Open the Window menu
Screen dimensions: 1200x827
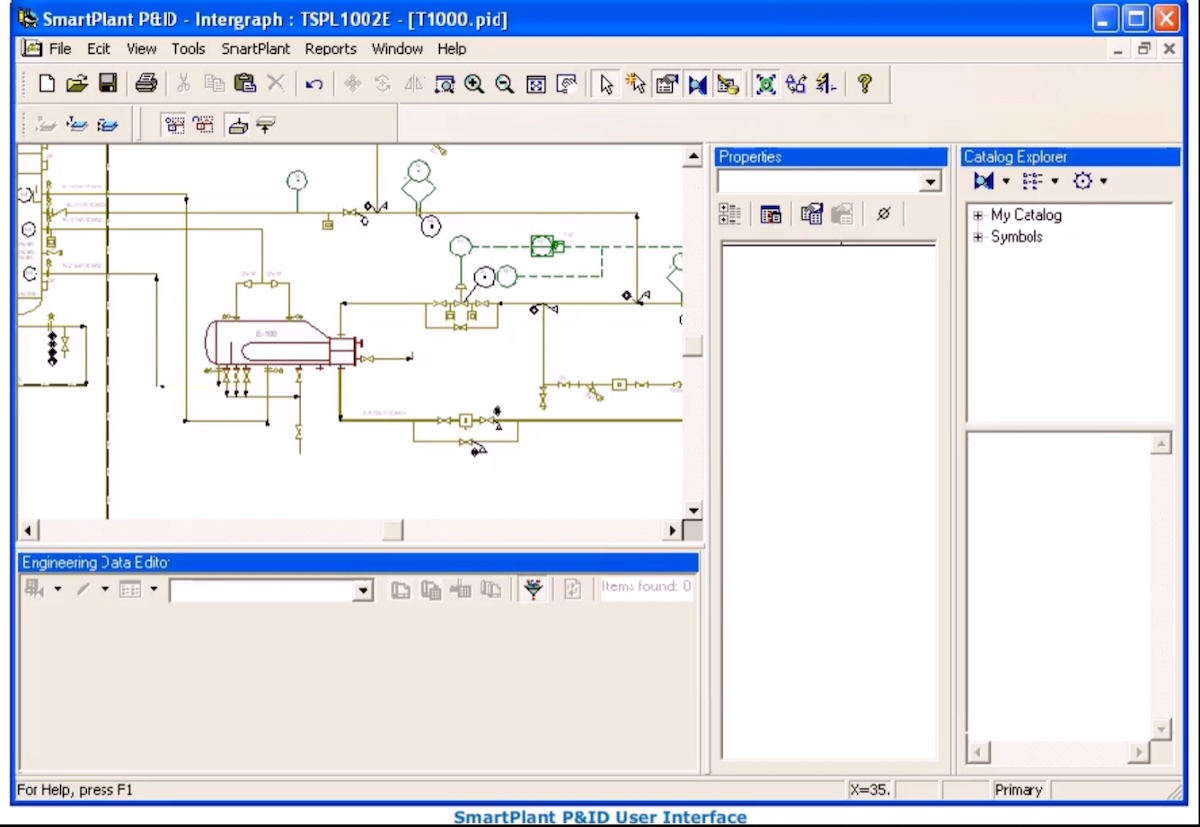[x=397, y=48]
